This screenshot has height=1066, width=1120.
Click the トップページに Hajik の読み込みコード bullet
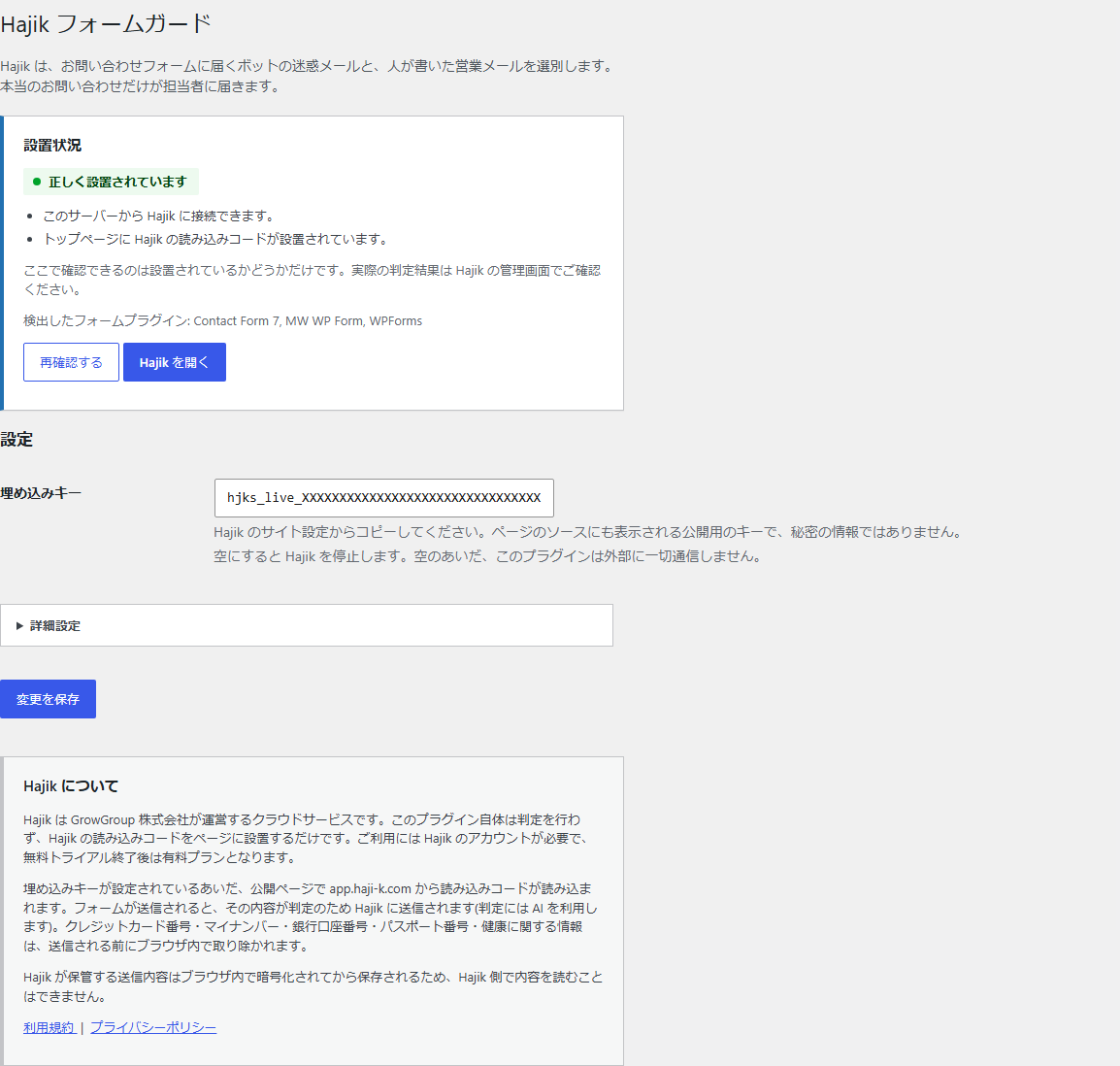[215, 240]
